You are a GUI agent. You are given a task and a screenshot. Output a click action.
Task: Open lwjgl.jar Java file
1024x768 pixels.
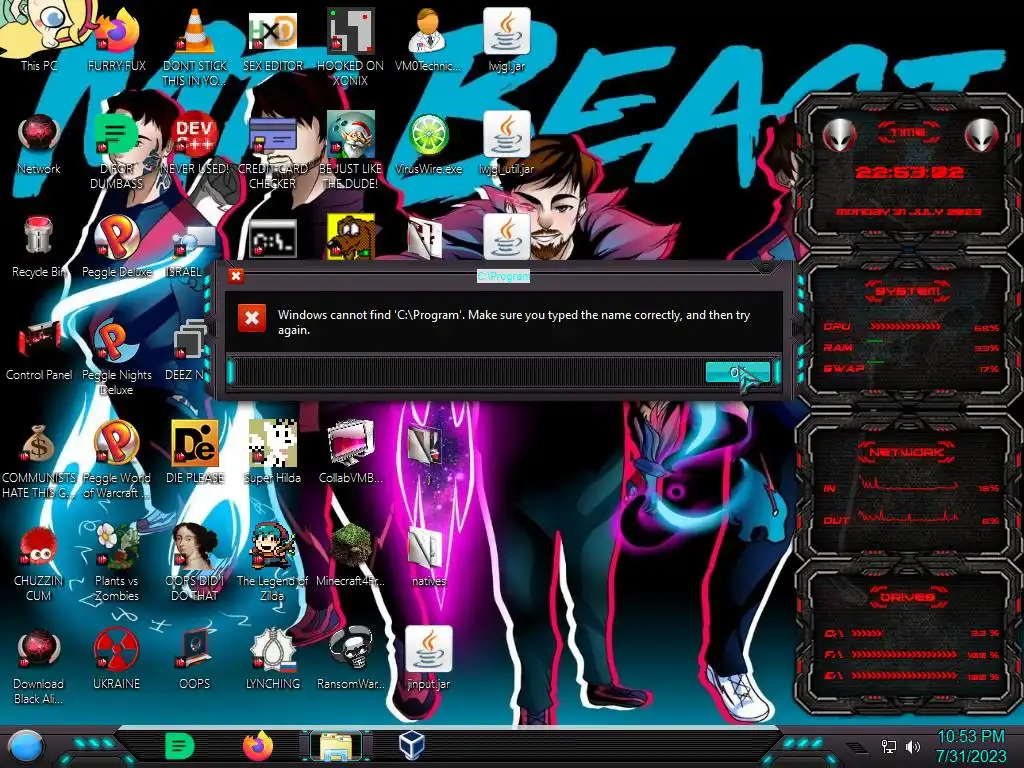click(506, 39)
